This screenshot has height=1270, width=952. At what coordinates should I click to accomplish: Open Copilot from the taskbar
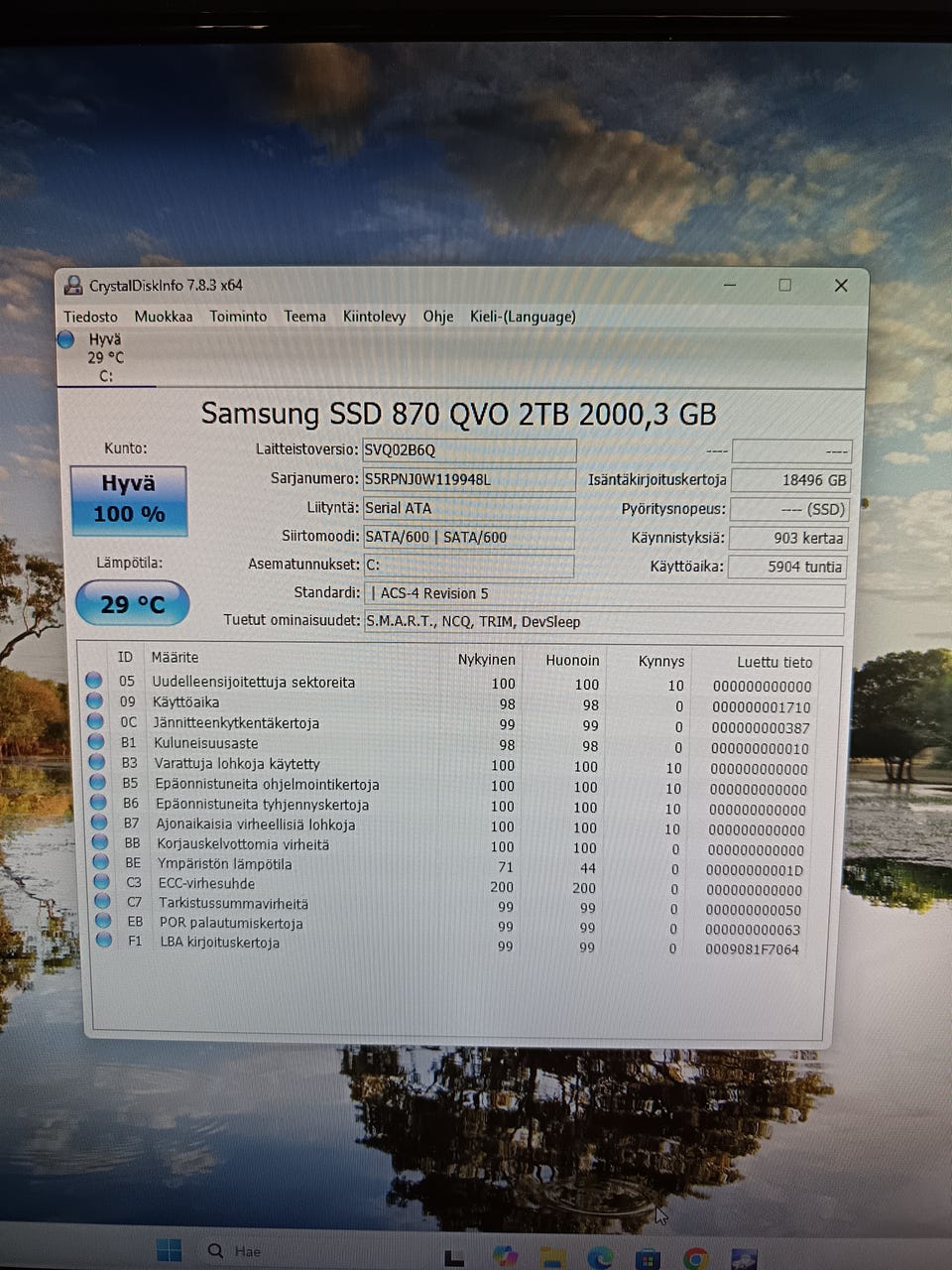pos(505,1257)
